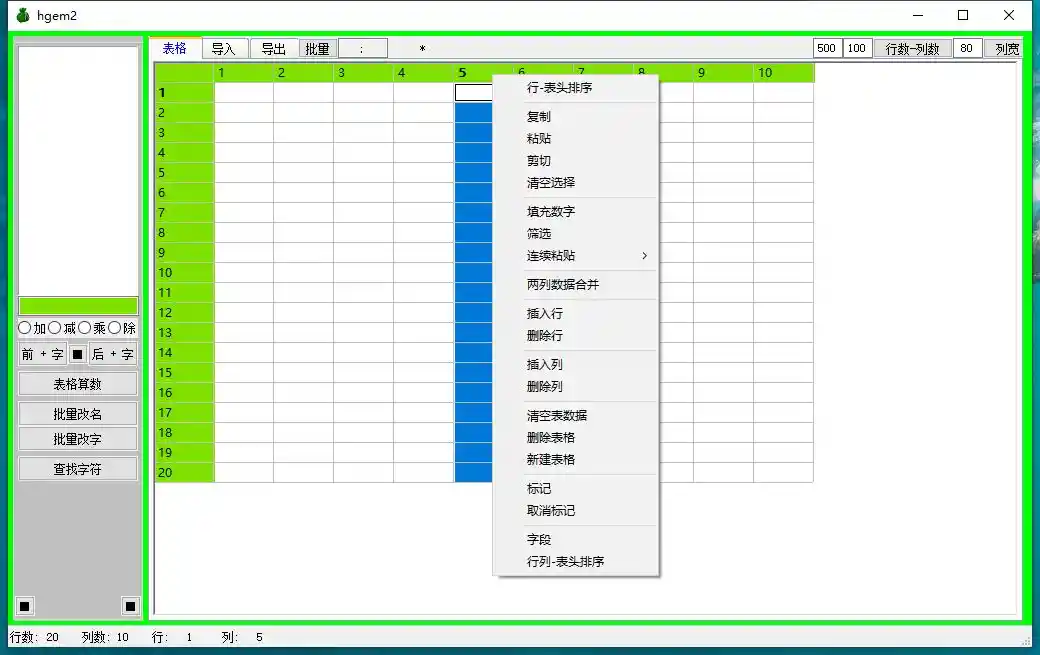
Task: Select row header 7
Action: 184,213
